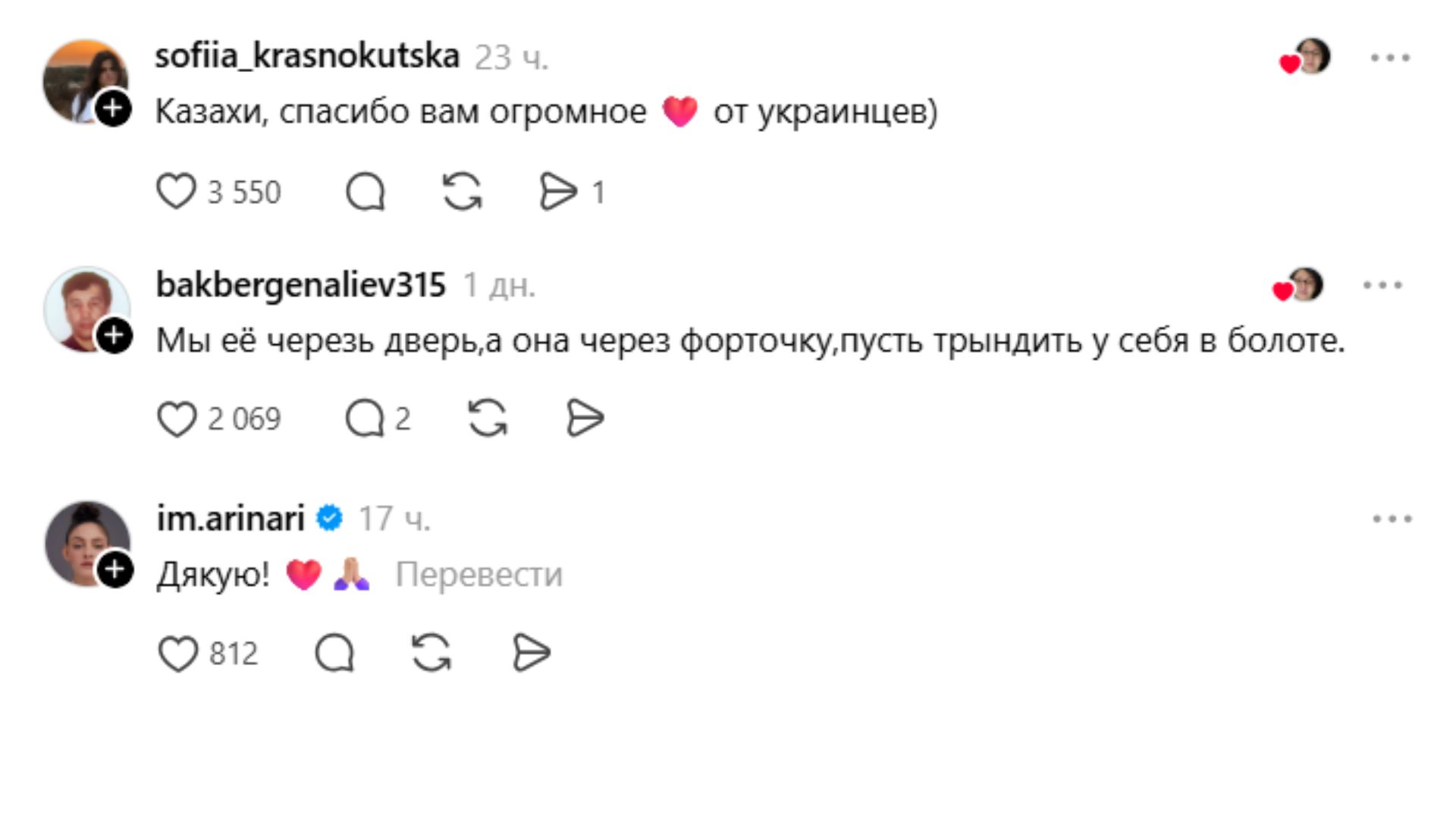
Task: Open more options for bakbergenaliev315's comment
Action: 1382,286
